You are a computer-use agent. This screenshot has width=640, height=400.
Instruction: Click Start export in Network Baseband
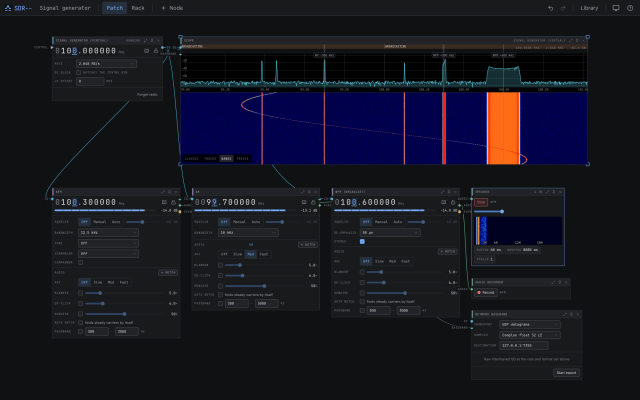coord(567,373)
